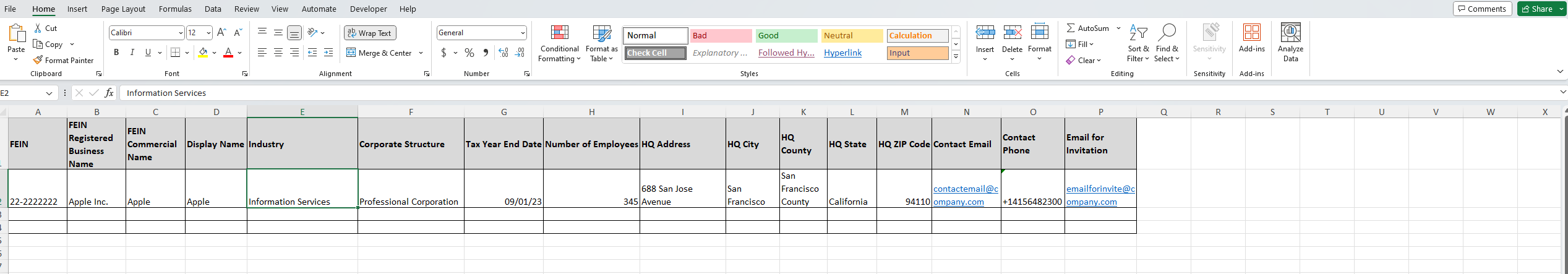This screenshot has height=274, width=1568.
Task: Click inside the formula bar text
Action: (x=166, y=93)
